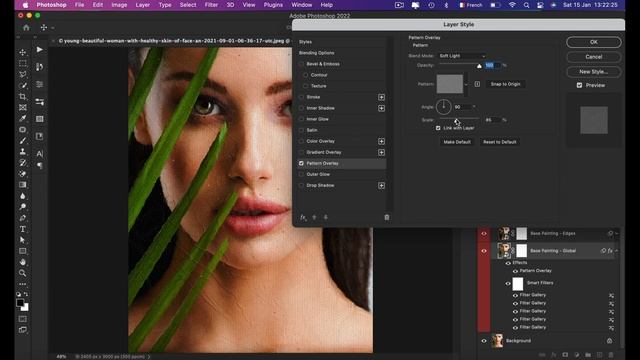
Task: Select the Dodge tool
Action: point(22,207)
